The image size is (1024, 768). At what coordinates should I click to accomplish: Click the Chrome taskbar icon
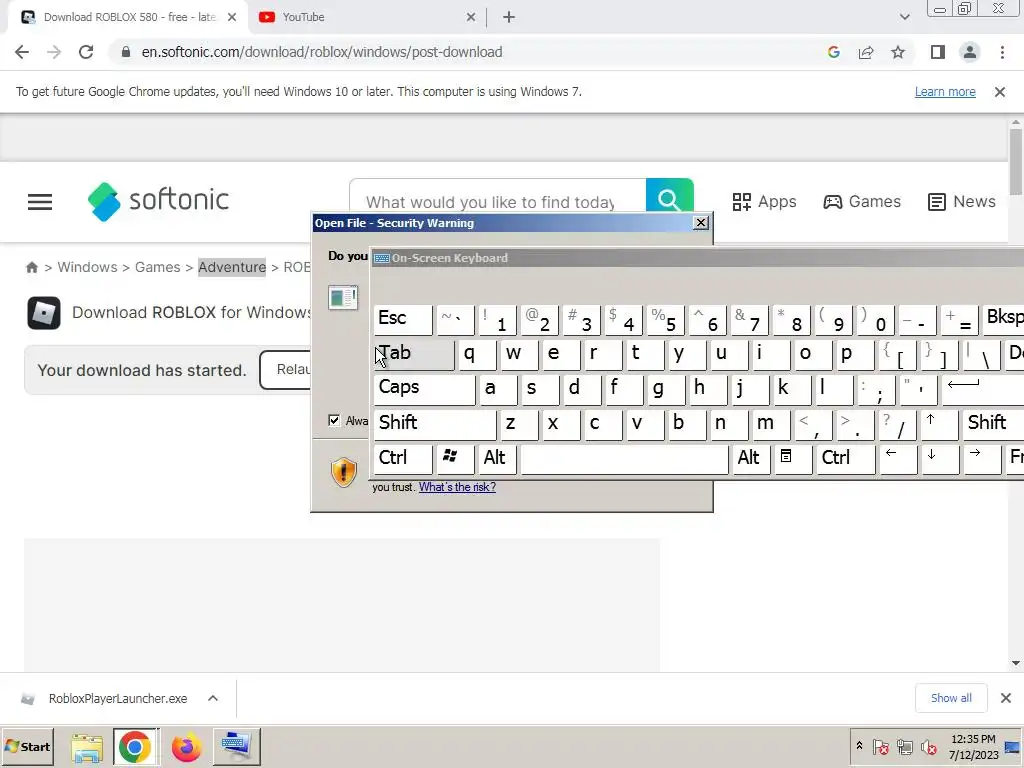point(135,747)
